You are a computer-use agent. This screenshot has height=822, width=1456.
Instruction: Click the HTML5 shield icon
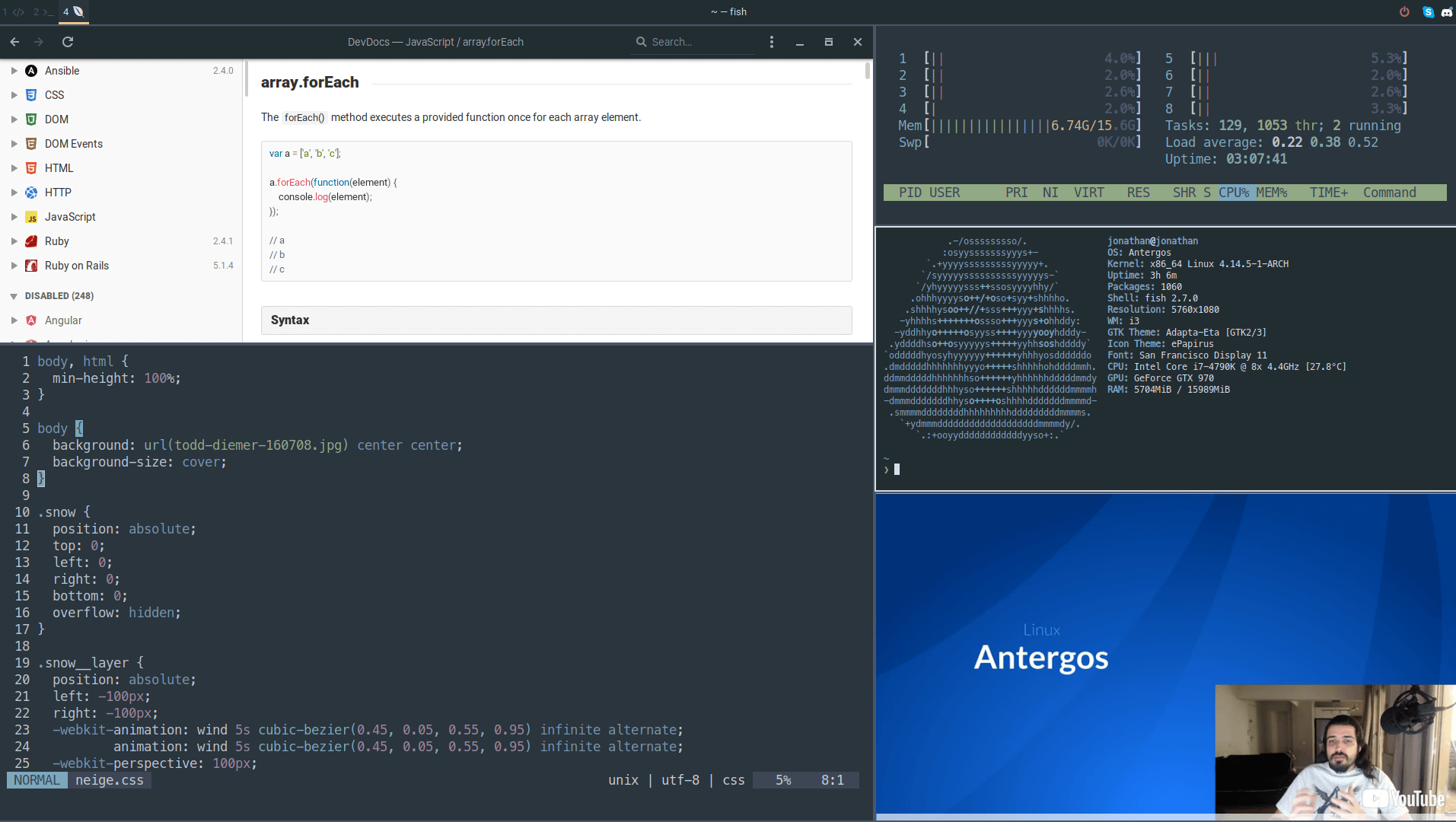[x=31, y=168]
